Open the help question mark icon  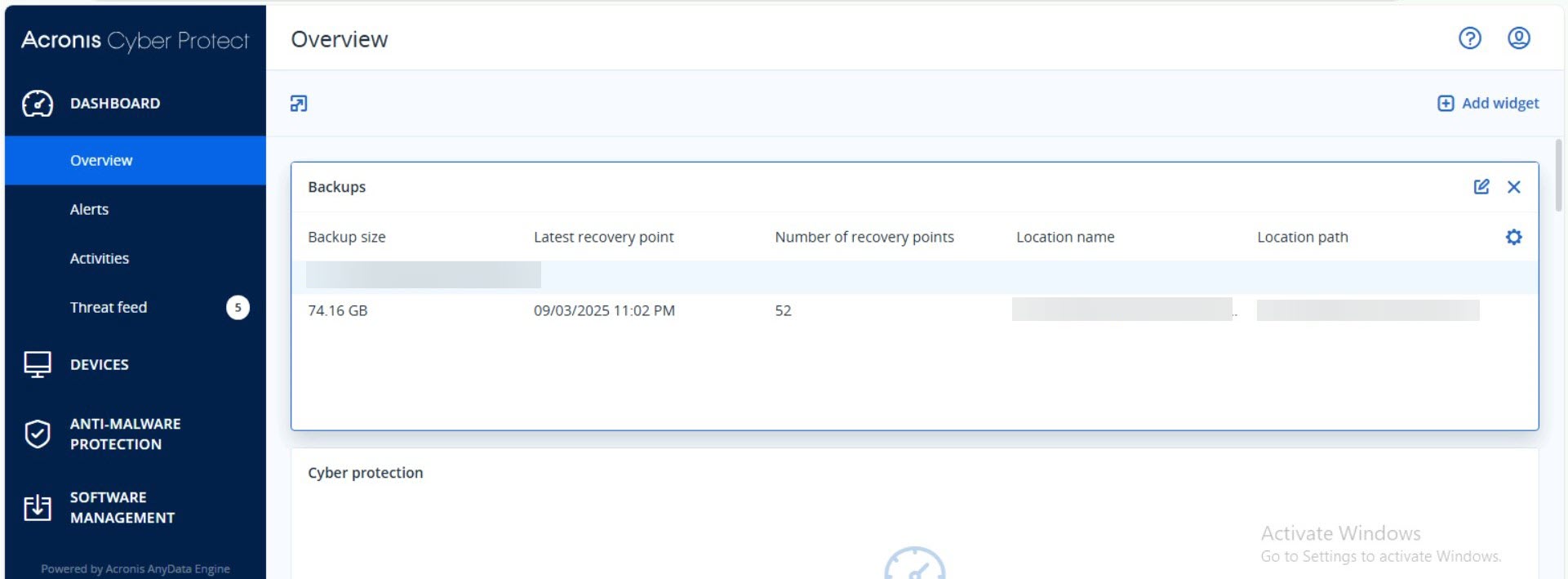[1469, 38]
